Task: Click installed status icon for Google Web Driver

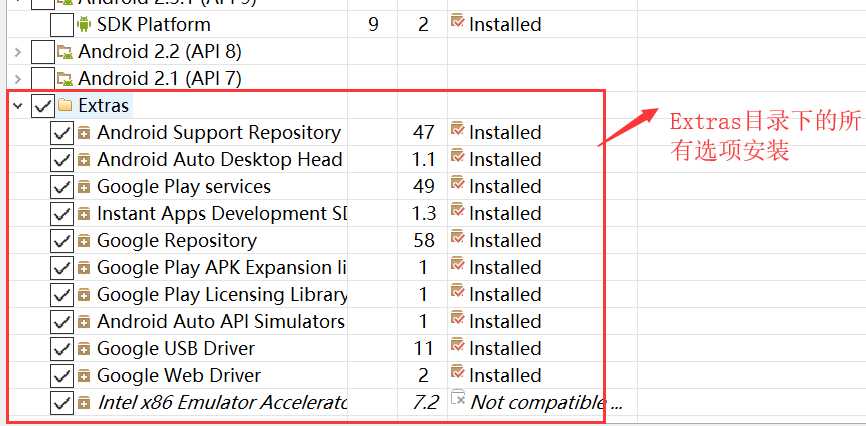Action: (x=457, y=373)
